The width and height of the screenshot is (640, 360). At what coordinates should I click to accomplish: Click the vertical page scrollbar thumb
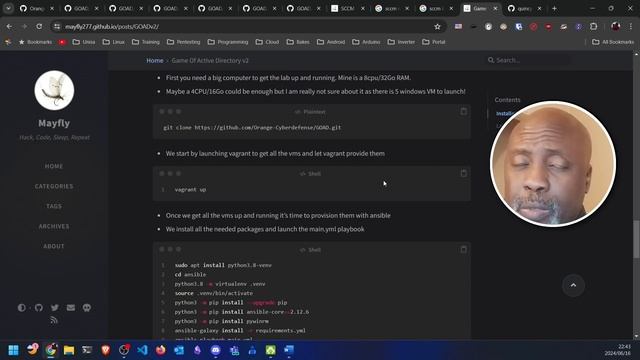point(636,239)
